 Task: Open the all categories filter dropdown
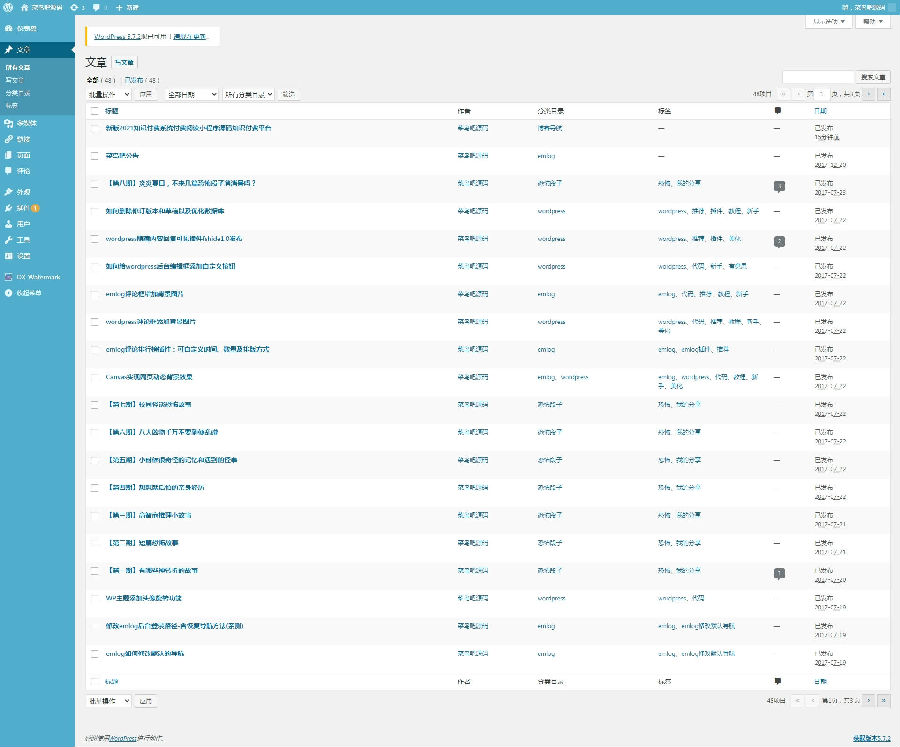[x=248, y=94]
